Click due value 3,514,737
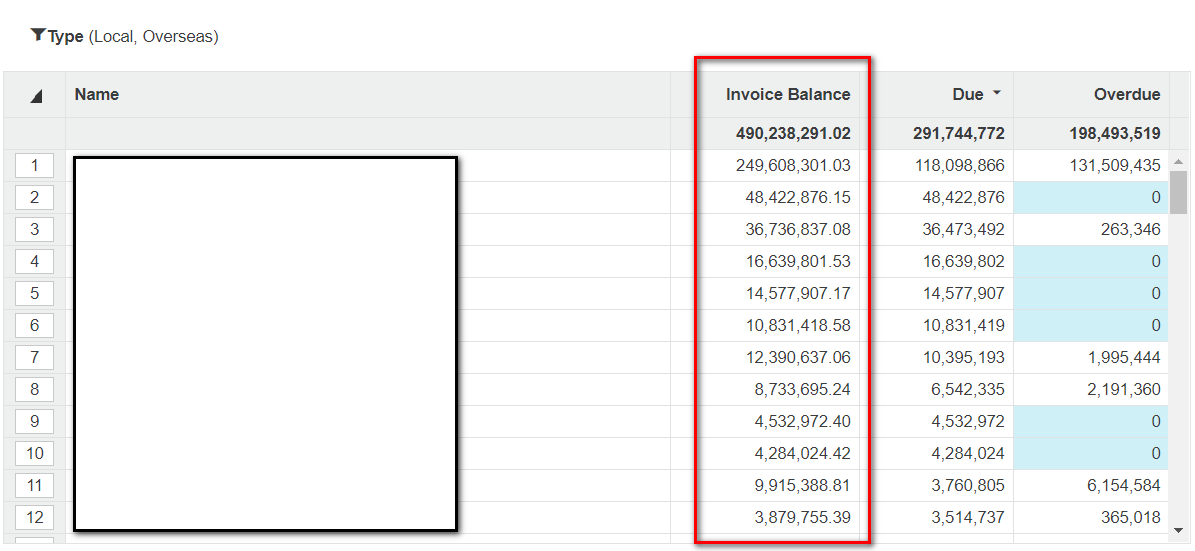Image resolution: width=1195 pixels, height=551 pixels. 969,517
